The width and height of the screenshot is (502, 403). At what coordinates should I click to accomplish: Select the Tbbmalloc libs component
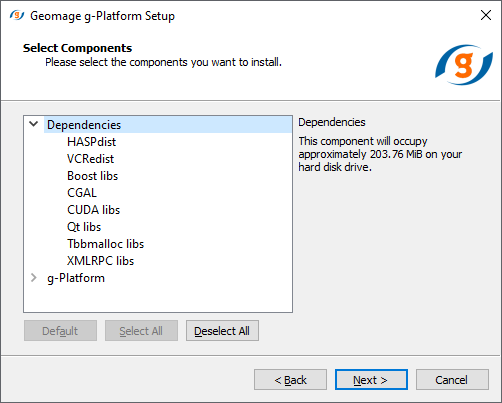pos(105,244)
